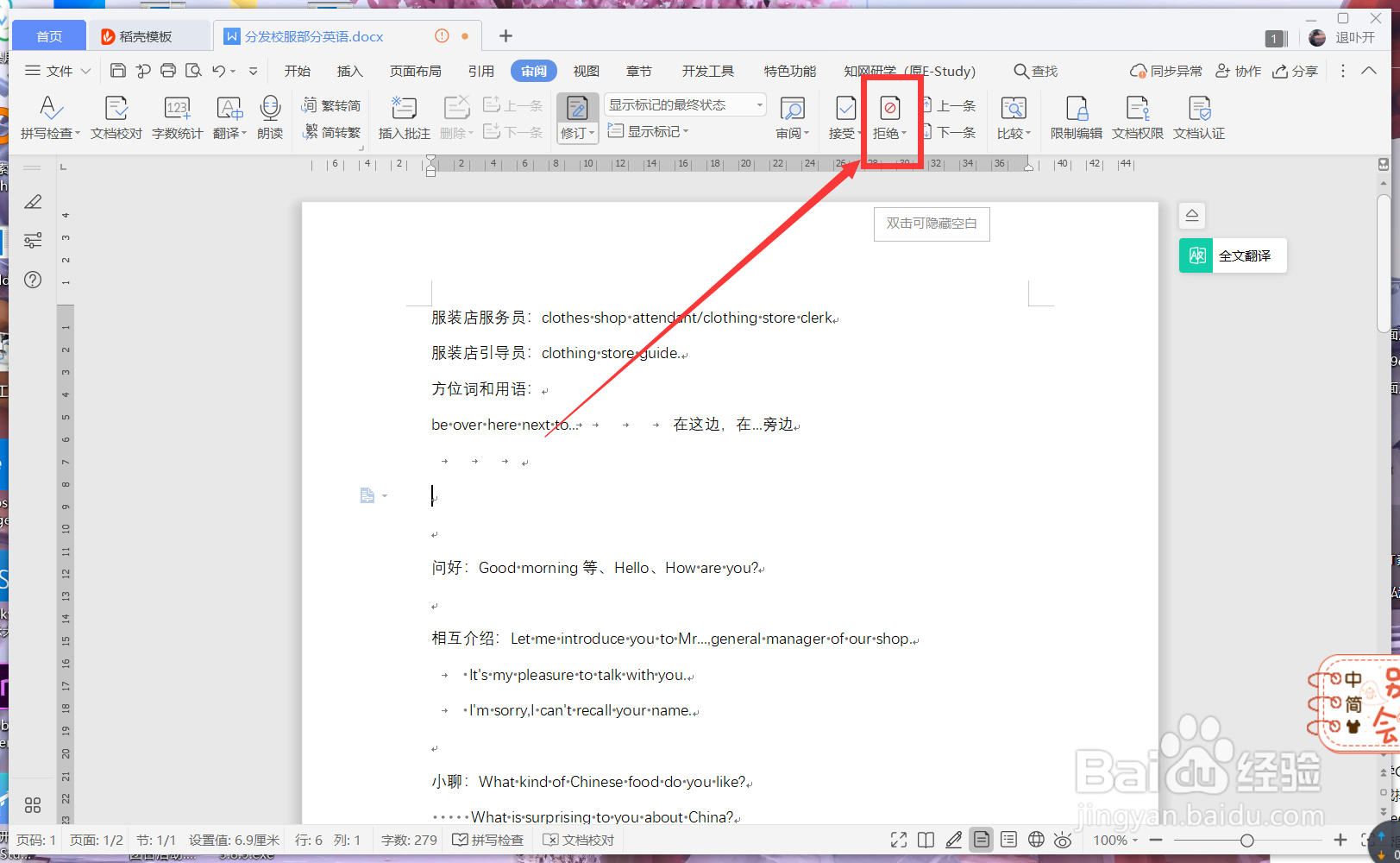This screenshot has height=863, width=1400.
Task: Click 查找 search button
Action: [1035, 71]
